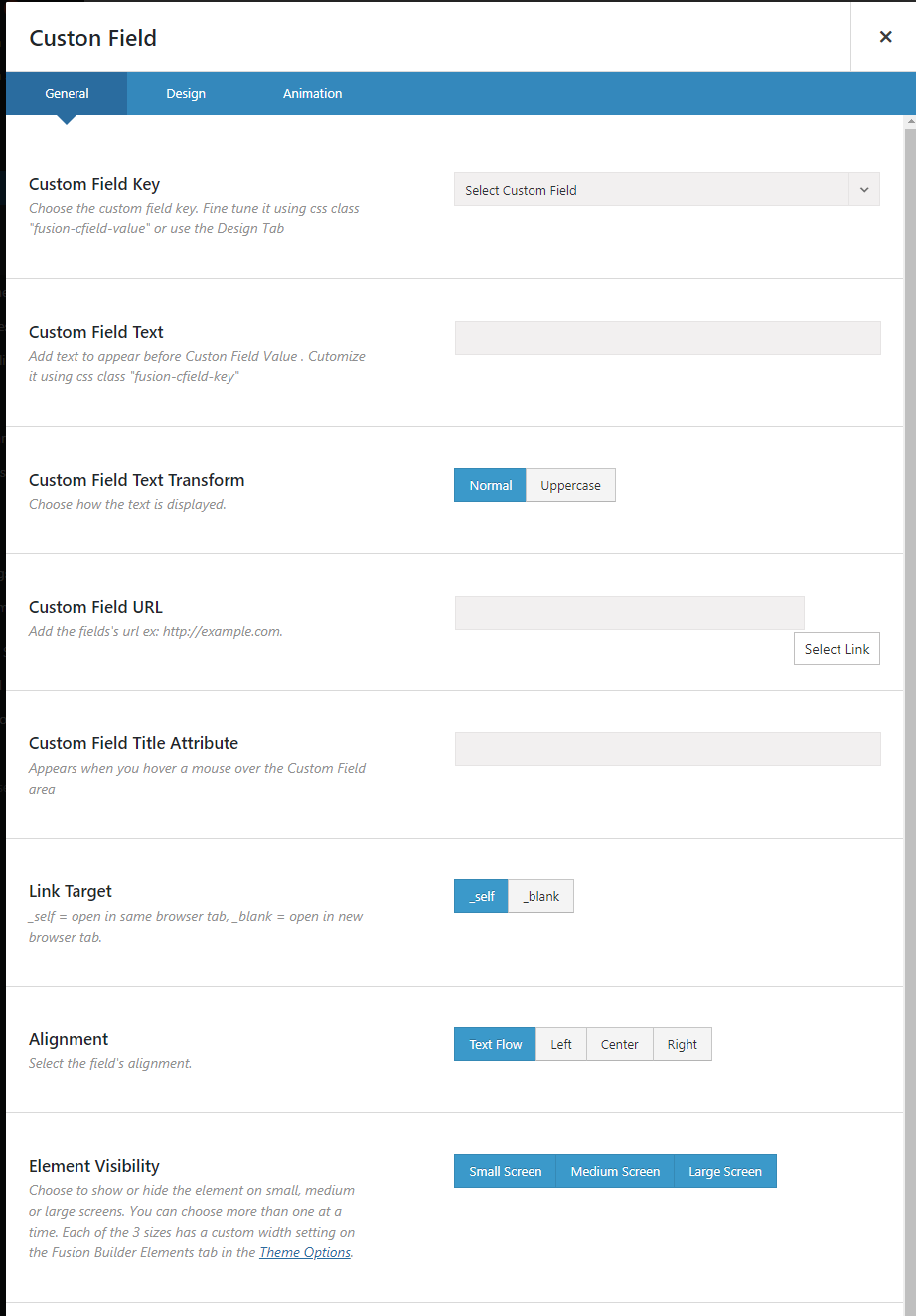Click the Select Link button
This screenshot has height=1316, width=916.
pyautogui.click(x=837, y=649)
